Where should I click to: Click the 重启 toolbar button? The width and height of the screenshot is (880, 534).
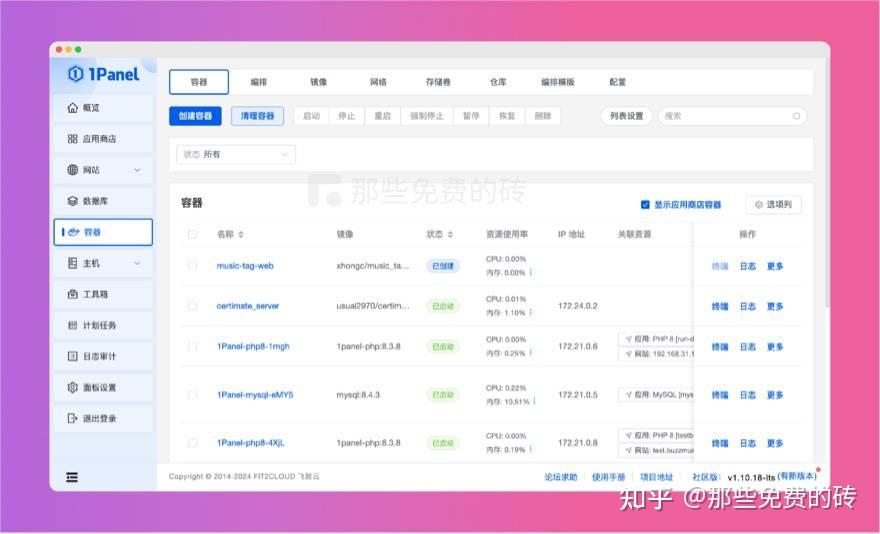(x=383, y=116)
